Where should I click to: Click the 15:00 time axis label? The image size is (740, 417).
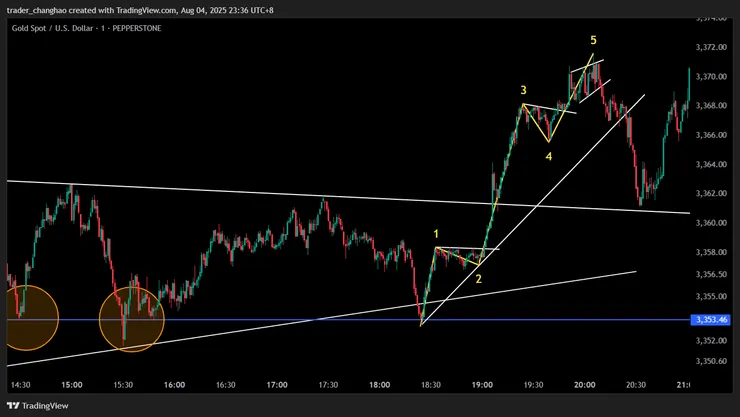click(x=71, y=385)
